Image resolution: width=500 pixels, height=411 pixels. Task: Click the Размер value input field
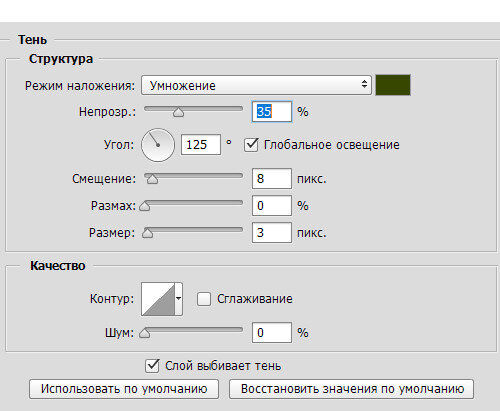point(272,232)
